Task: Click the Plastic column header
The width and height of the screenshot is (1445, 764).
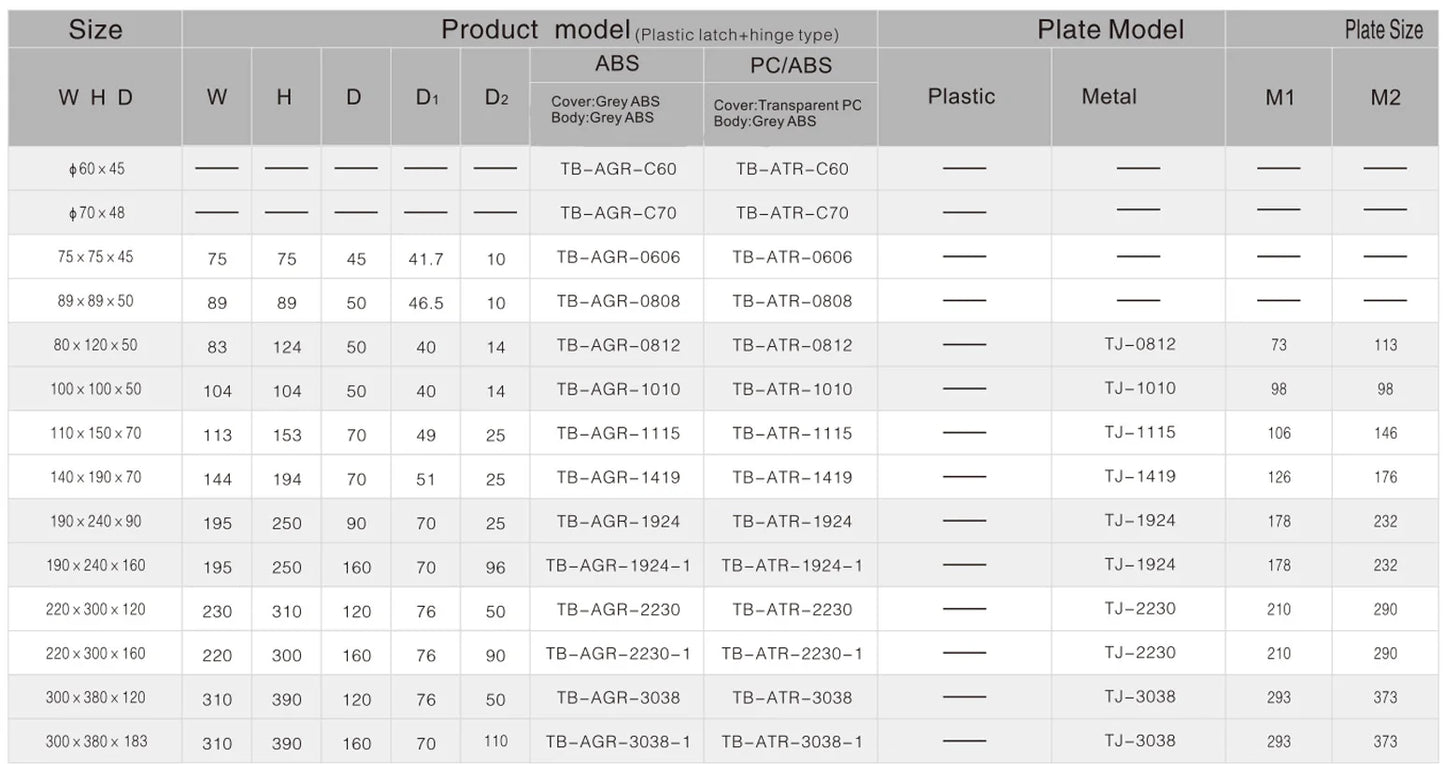Action: 962,96
